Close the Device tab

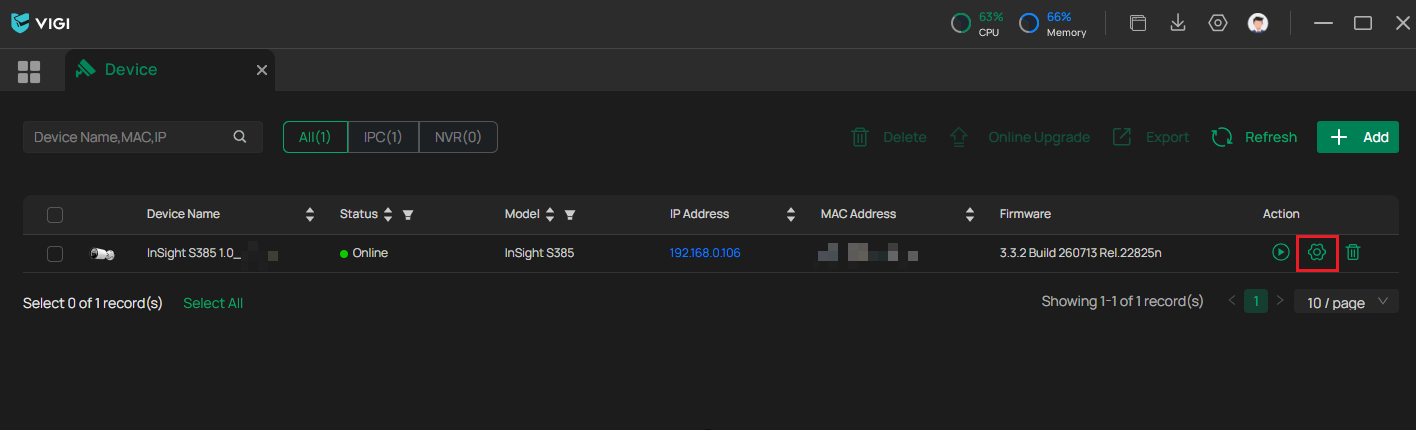(262, 70)
